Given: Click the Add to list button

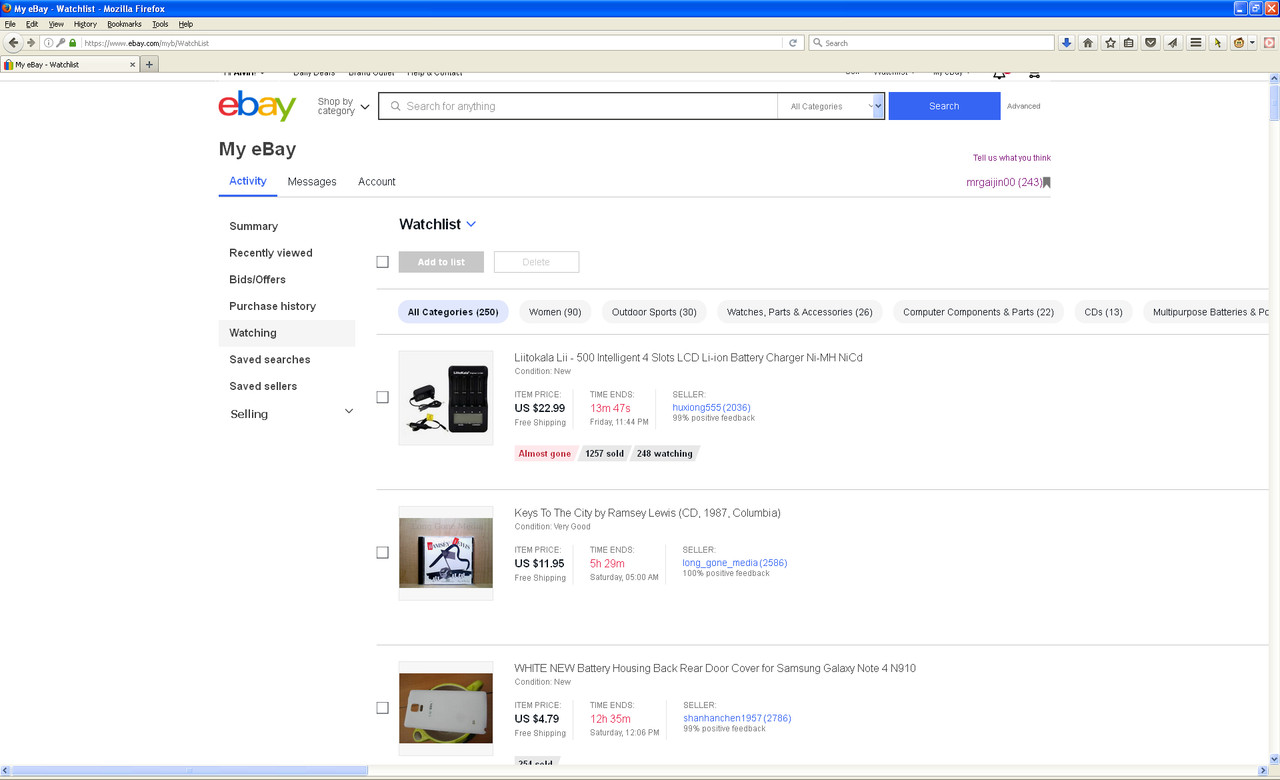Looking at the screenshot, I should tap(441, 262).
